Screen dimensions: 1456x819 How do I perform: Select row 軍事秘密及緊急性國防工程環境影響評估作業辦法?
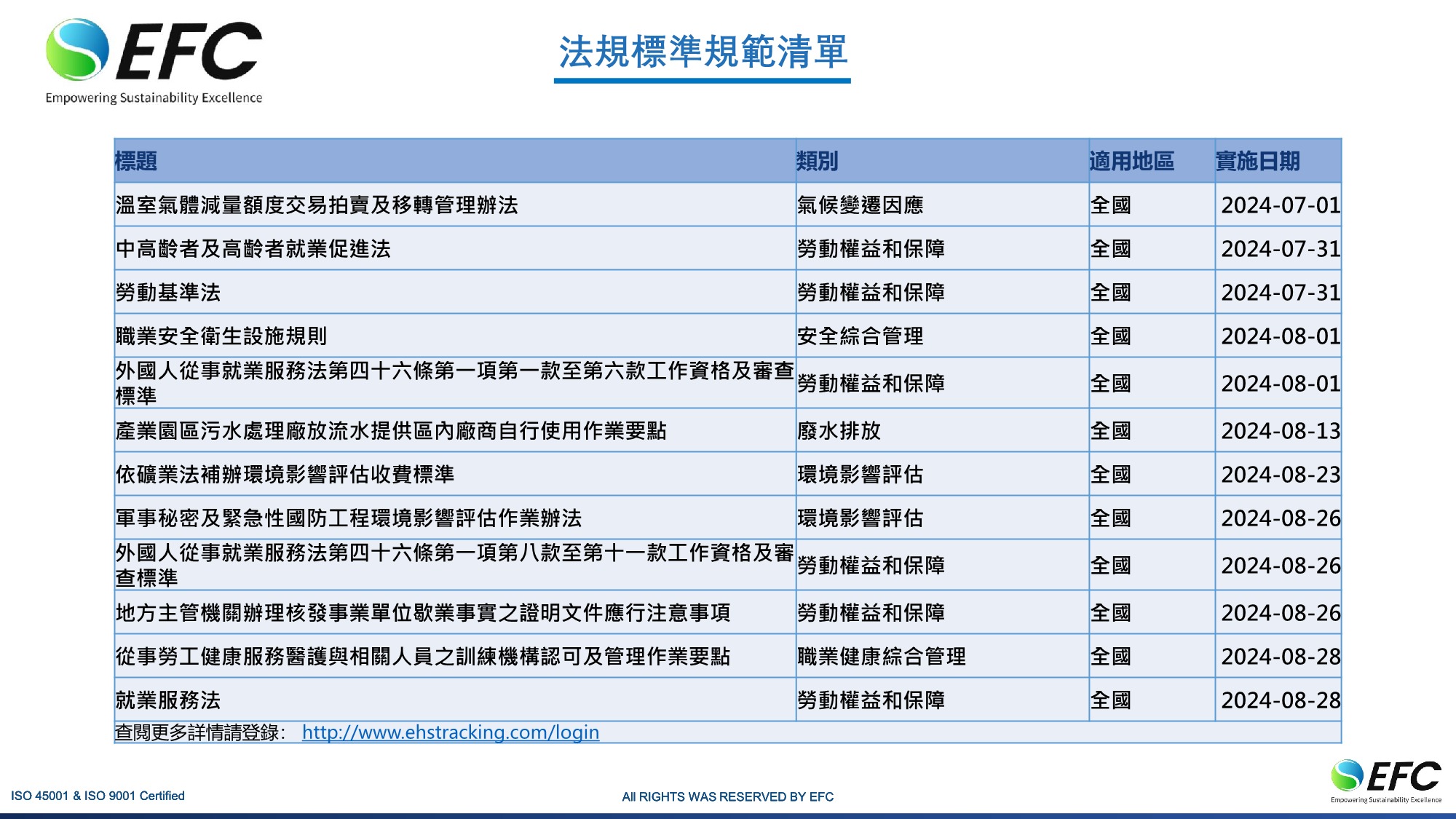tap(728, 518)
